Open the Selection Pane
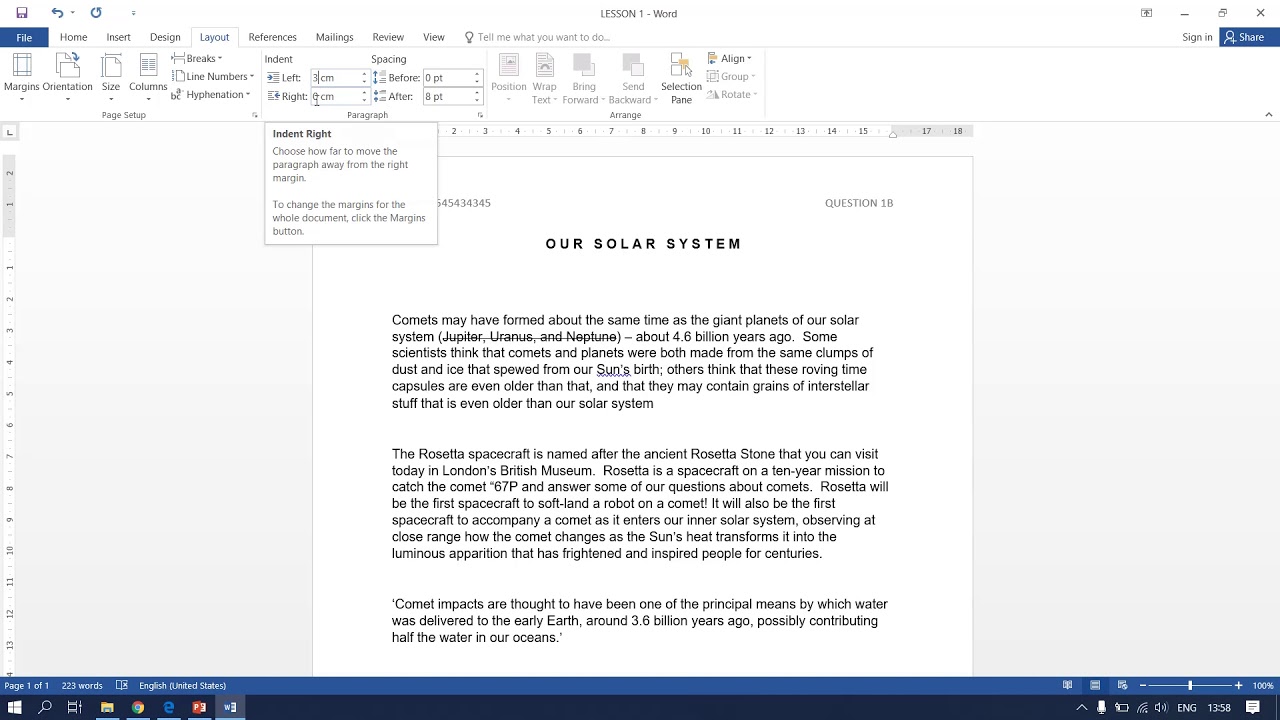 pos(681,78)
